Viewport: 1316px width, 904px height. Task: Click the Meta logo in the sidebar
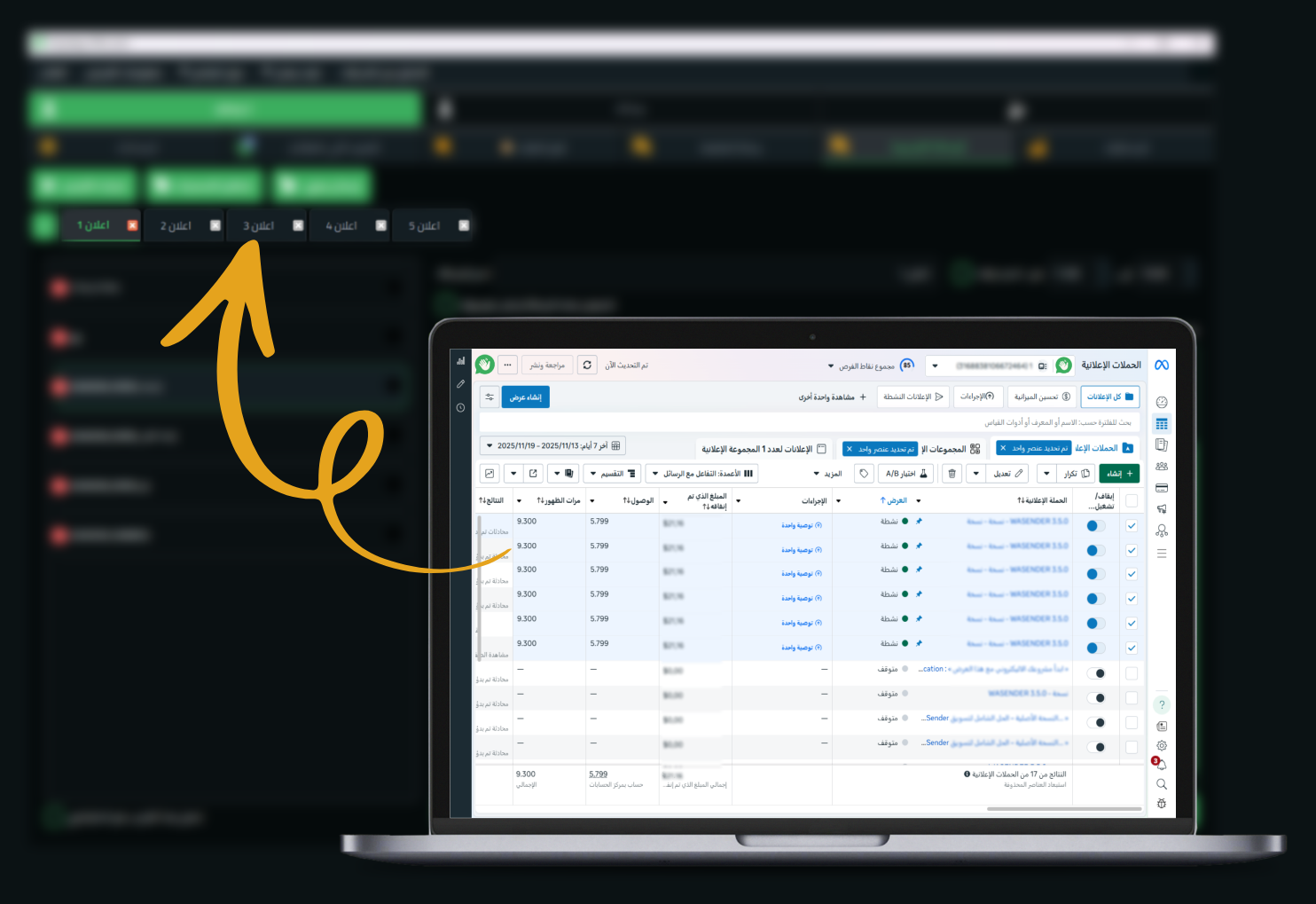tap(1161, 365)
